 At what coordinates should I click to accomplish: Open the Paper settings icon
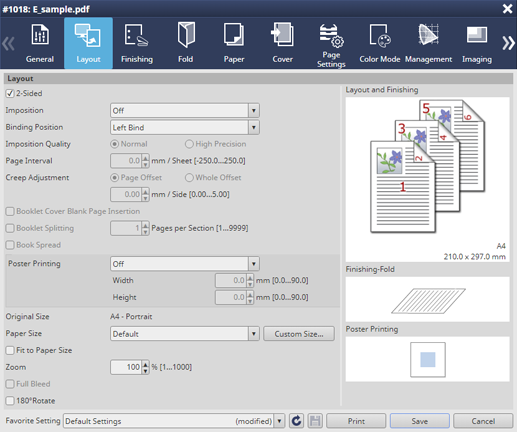(x=234, y=34)
